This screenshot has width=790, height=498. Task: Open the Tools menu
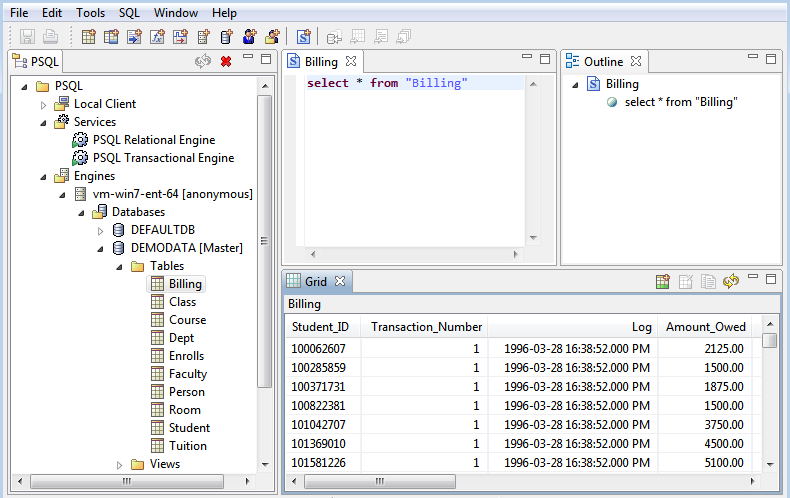(x=91, y=13)
